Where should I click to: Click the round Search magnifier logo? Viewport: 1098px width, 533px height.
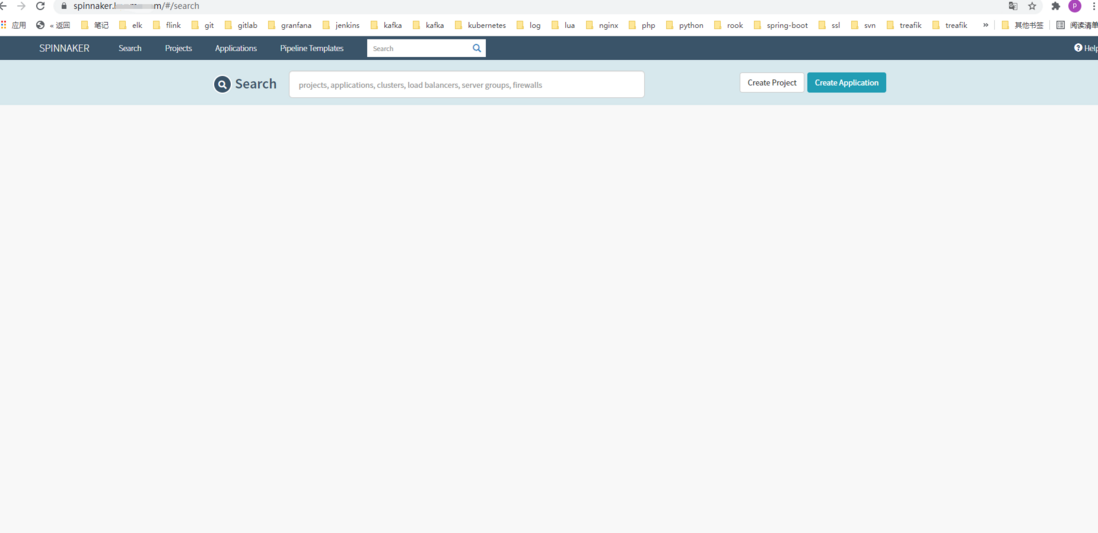click(222, 85)
